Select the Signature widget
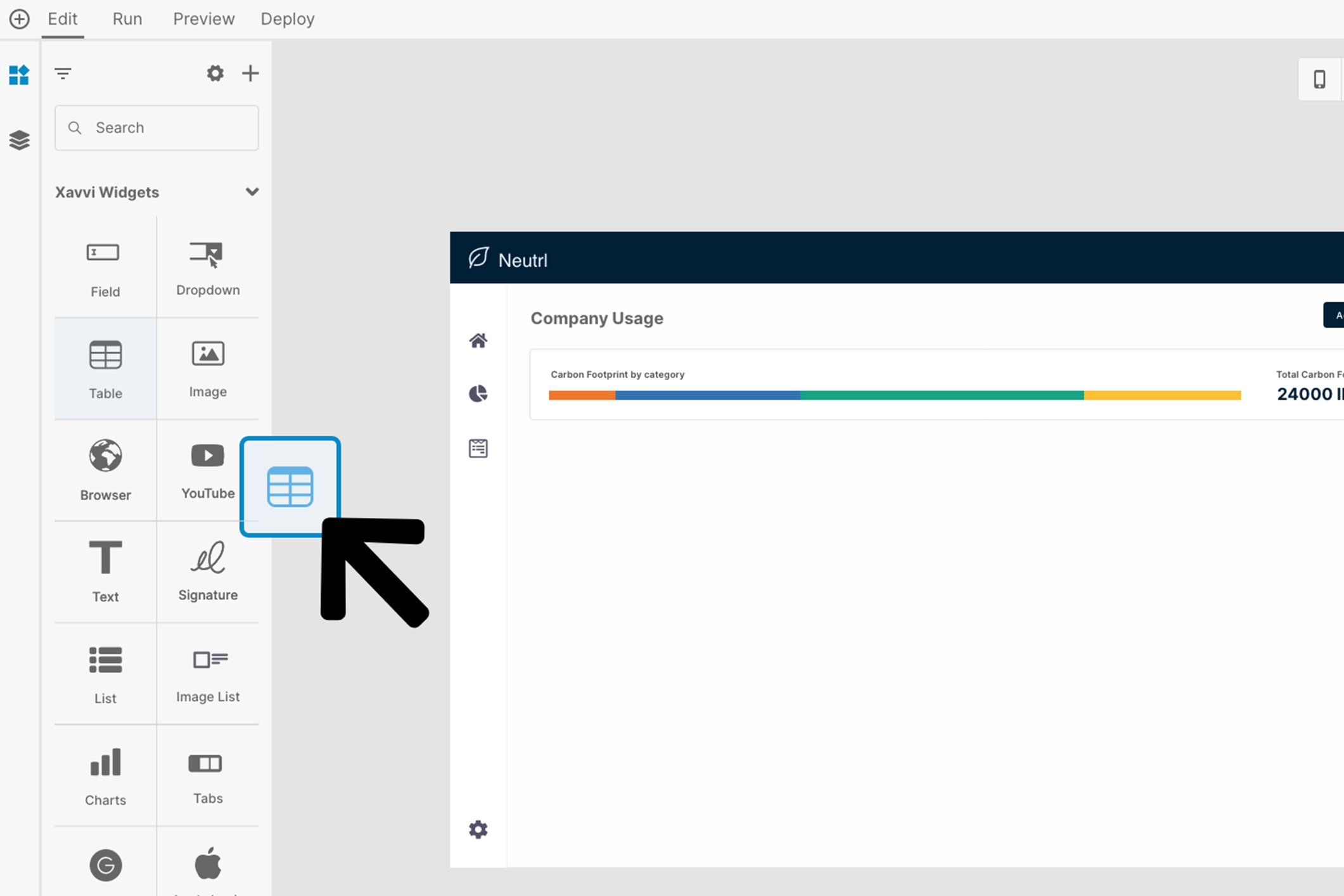The image size is (1344, 896). point(207,571)
